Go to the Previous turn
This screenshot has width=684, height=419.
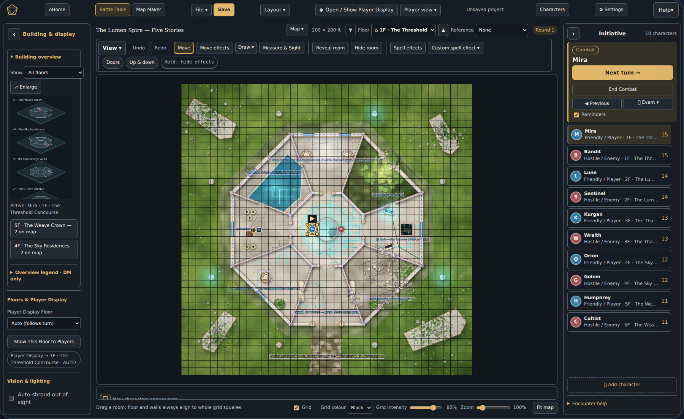coord(597,103)
